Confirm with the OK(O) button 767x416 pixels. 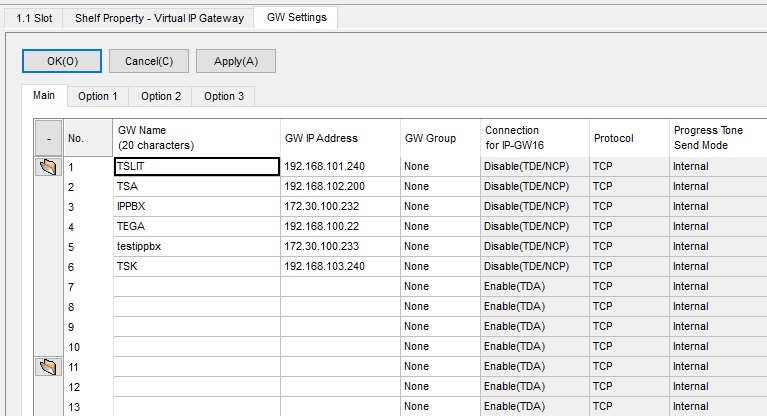coord(62,61)
